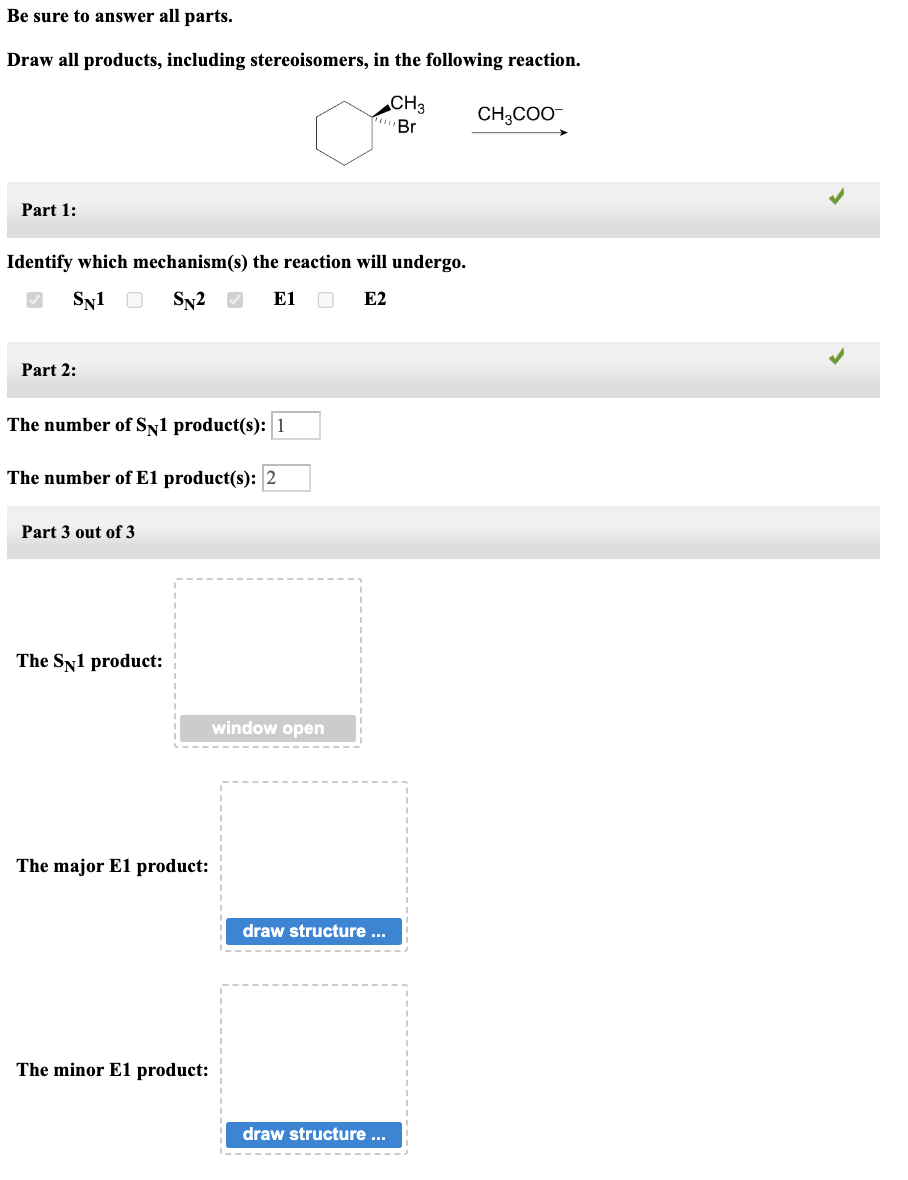Open the draw structure editor for major E1 product
Screen dimensions: 908x1180
coord(314,931)
